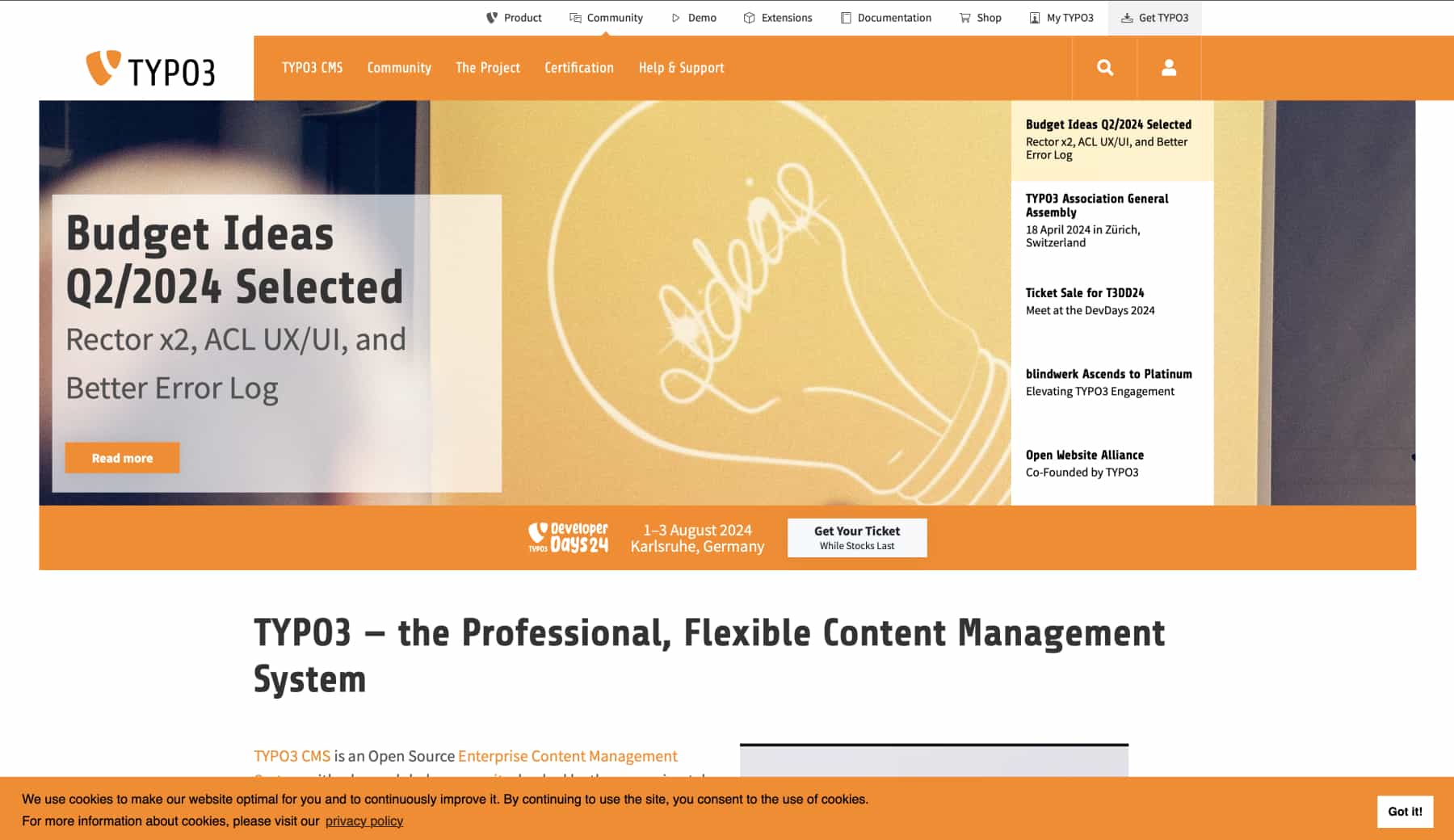
Task: Open Product in the top bar
Action: pos(514,18)
